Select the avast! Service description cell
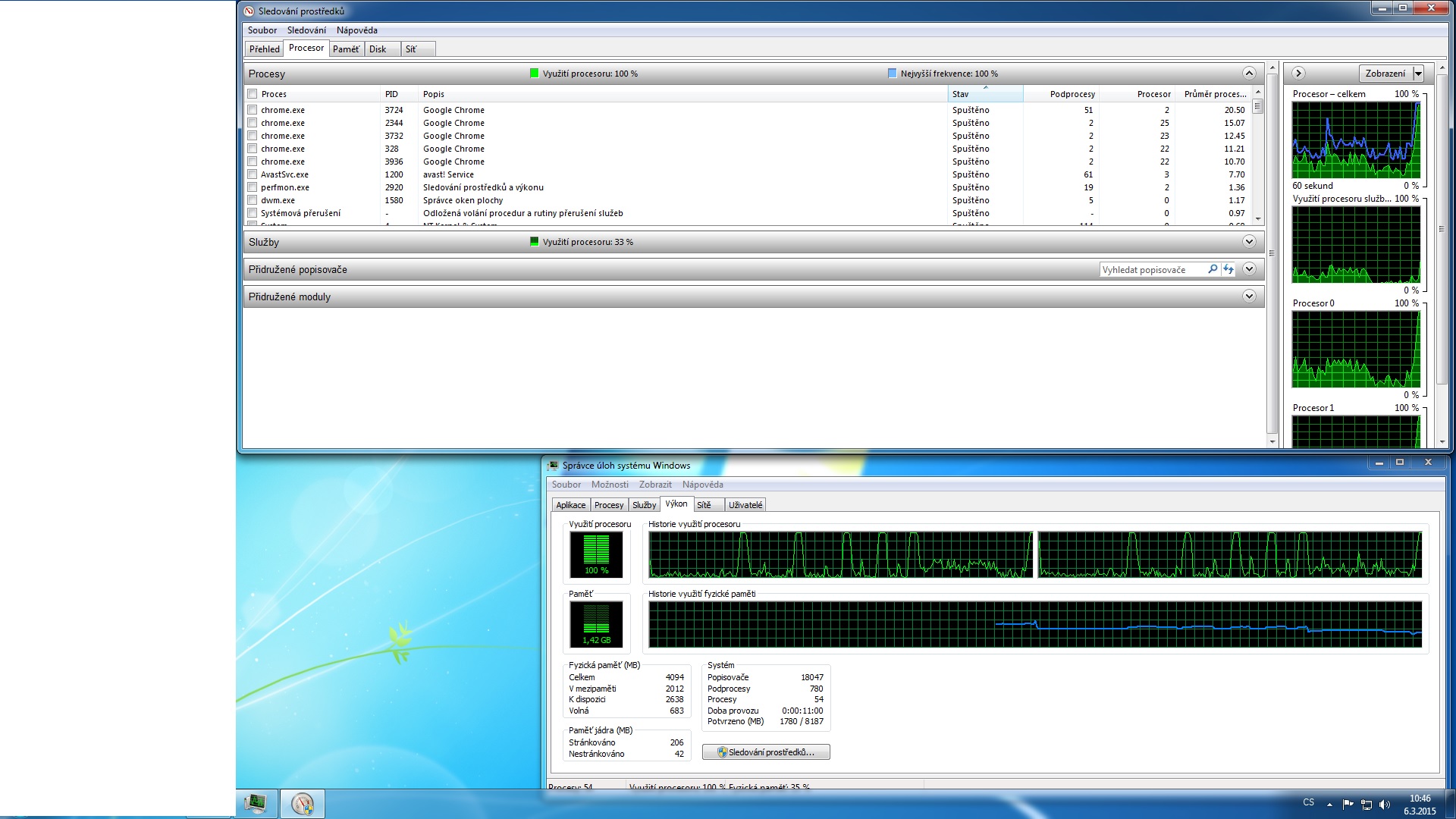The image size is (1456, 819). click(x=448, y=174)
